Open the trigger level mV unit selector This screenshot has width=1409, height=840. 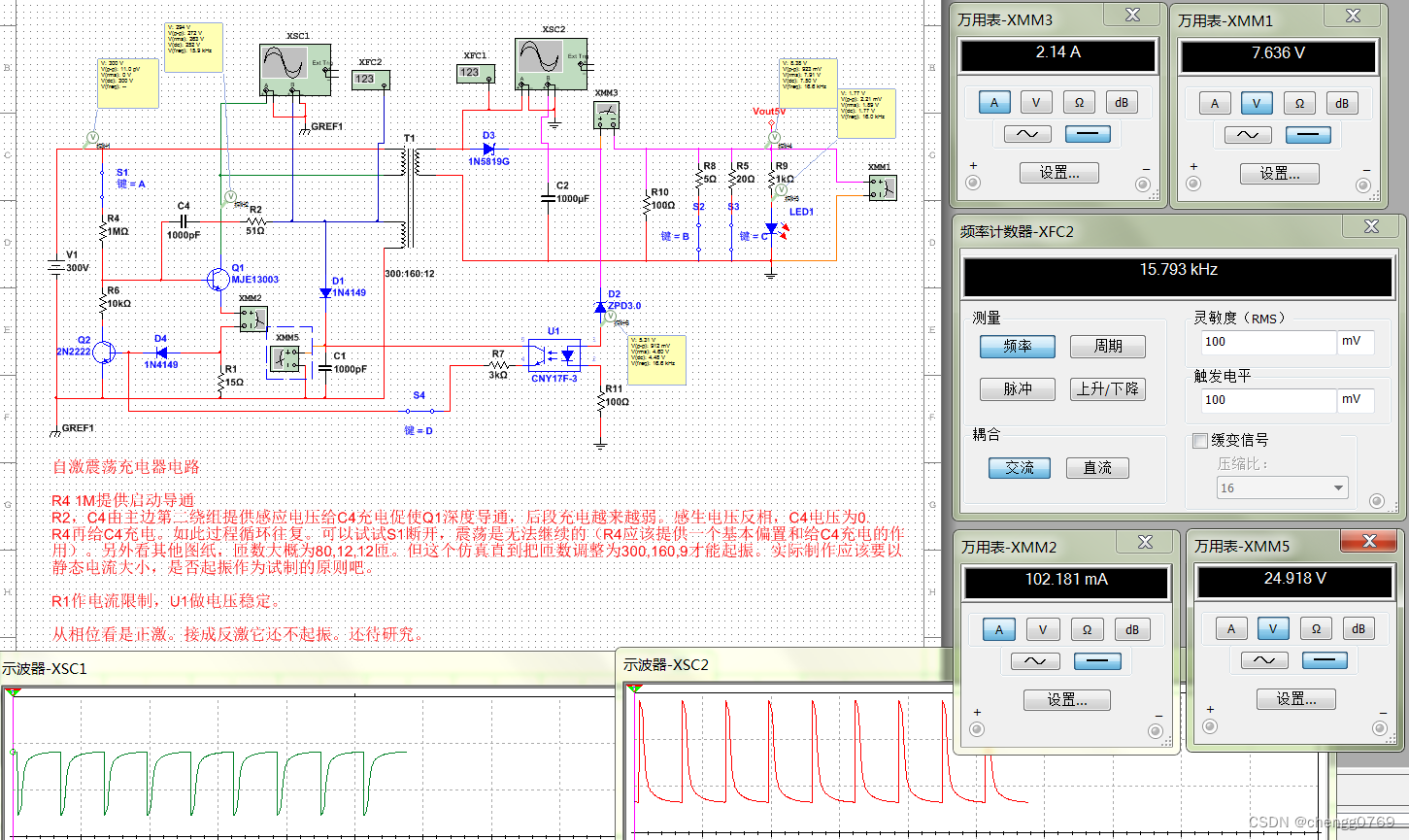1357,400
